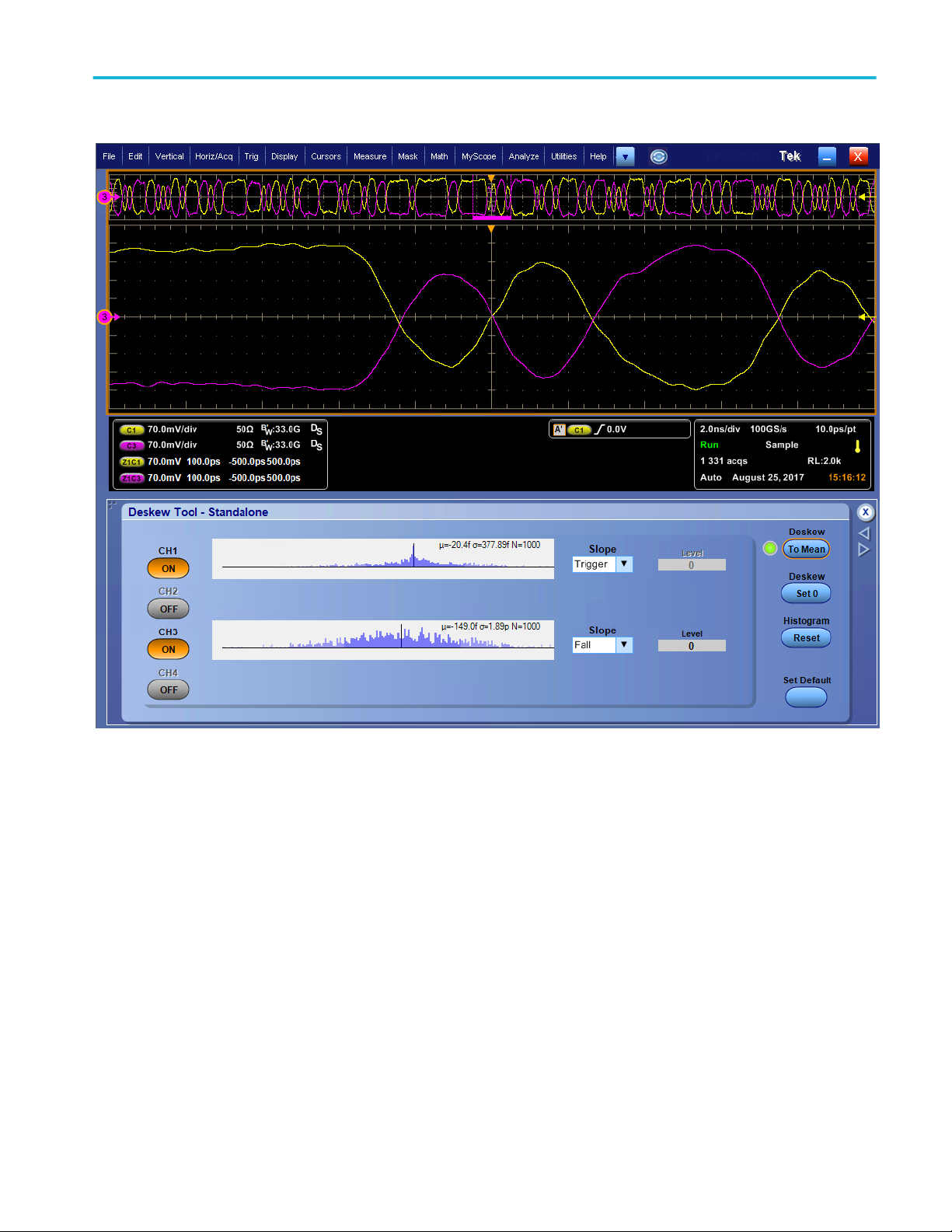
Task: Click orange trigger position marker on zoom graticule
Action: [x=491, y=229]
